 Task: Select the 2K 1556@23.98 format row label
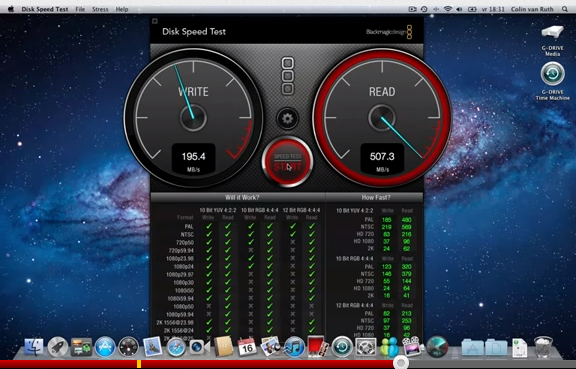tap(175, 322)
